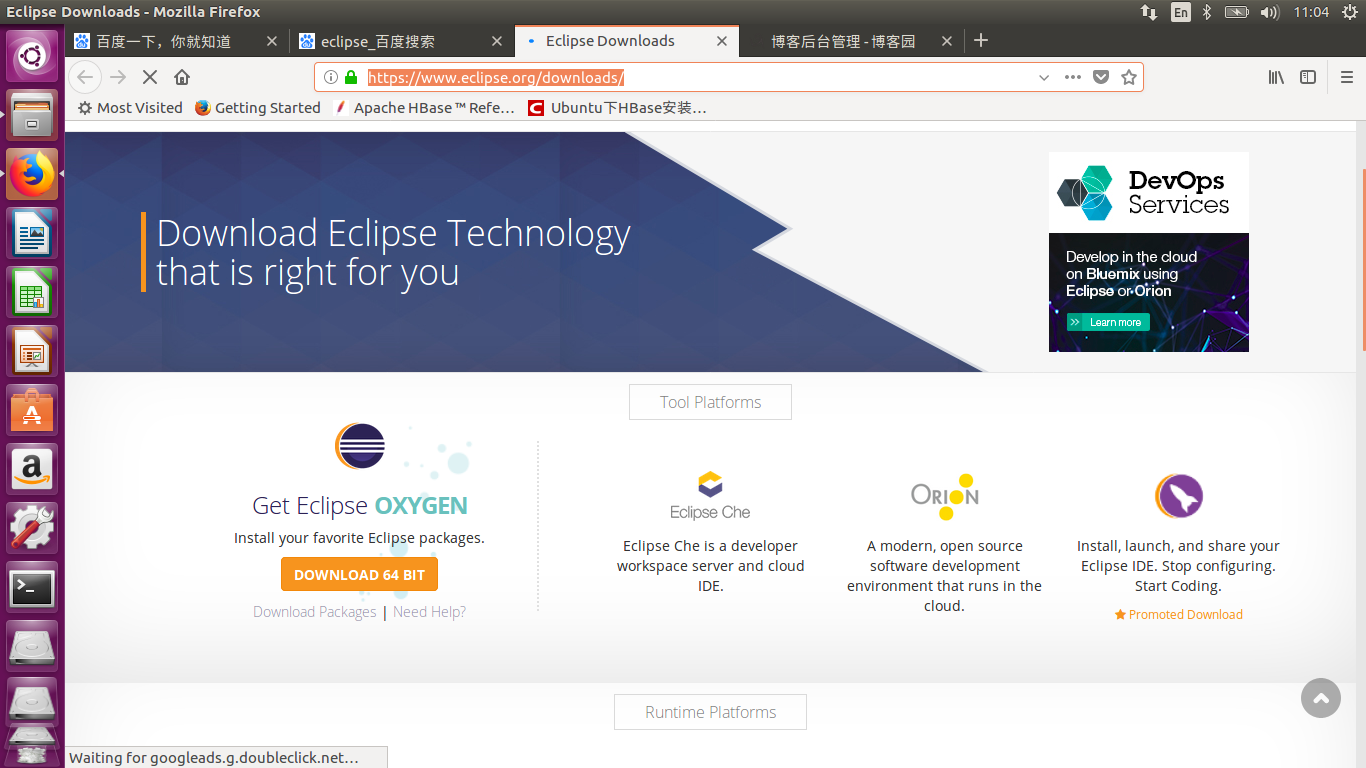This screenshot has width=1366, height=768.
Task: Open sound volume indicator
Action: tap(1270, 12)
